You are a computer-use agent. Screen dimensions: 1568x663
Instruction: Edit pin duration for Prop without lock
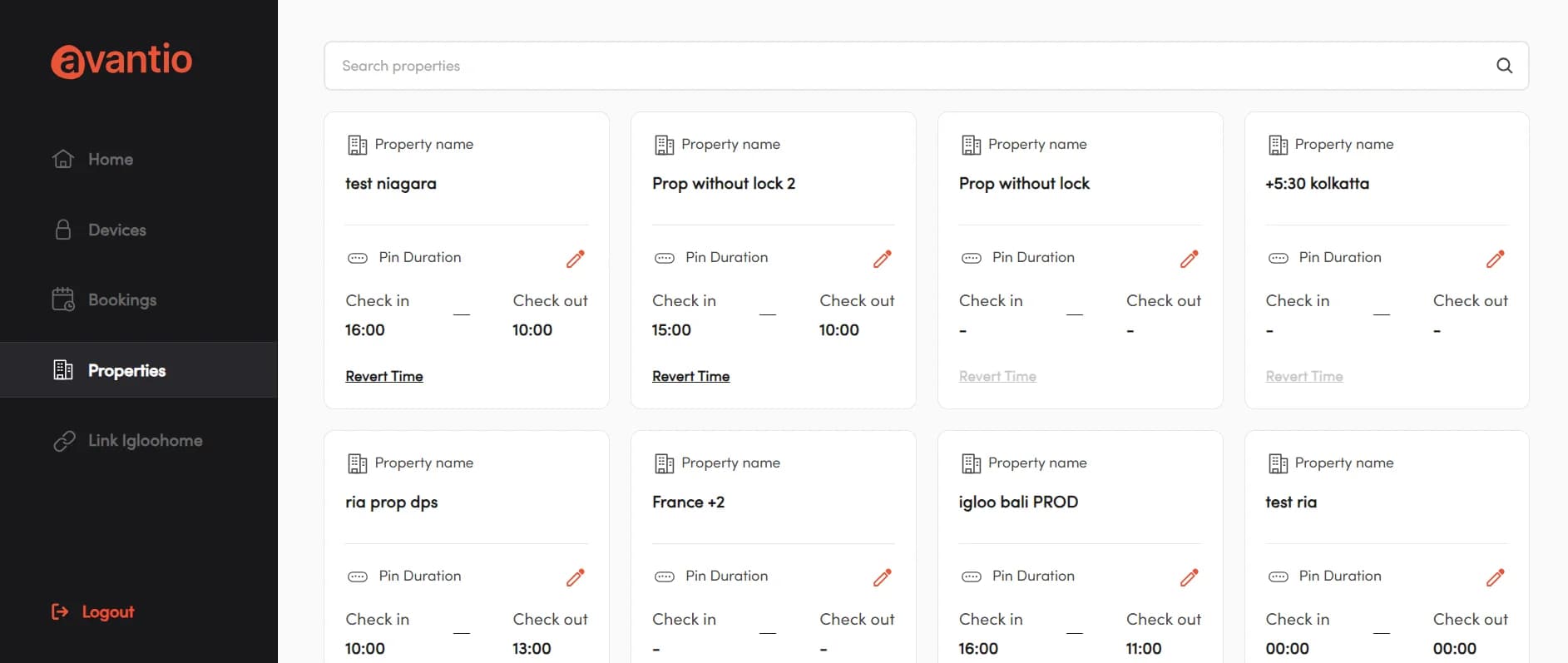1190,259
